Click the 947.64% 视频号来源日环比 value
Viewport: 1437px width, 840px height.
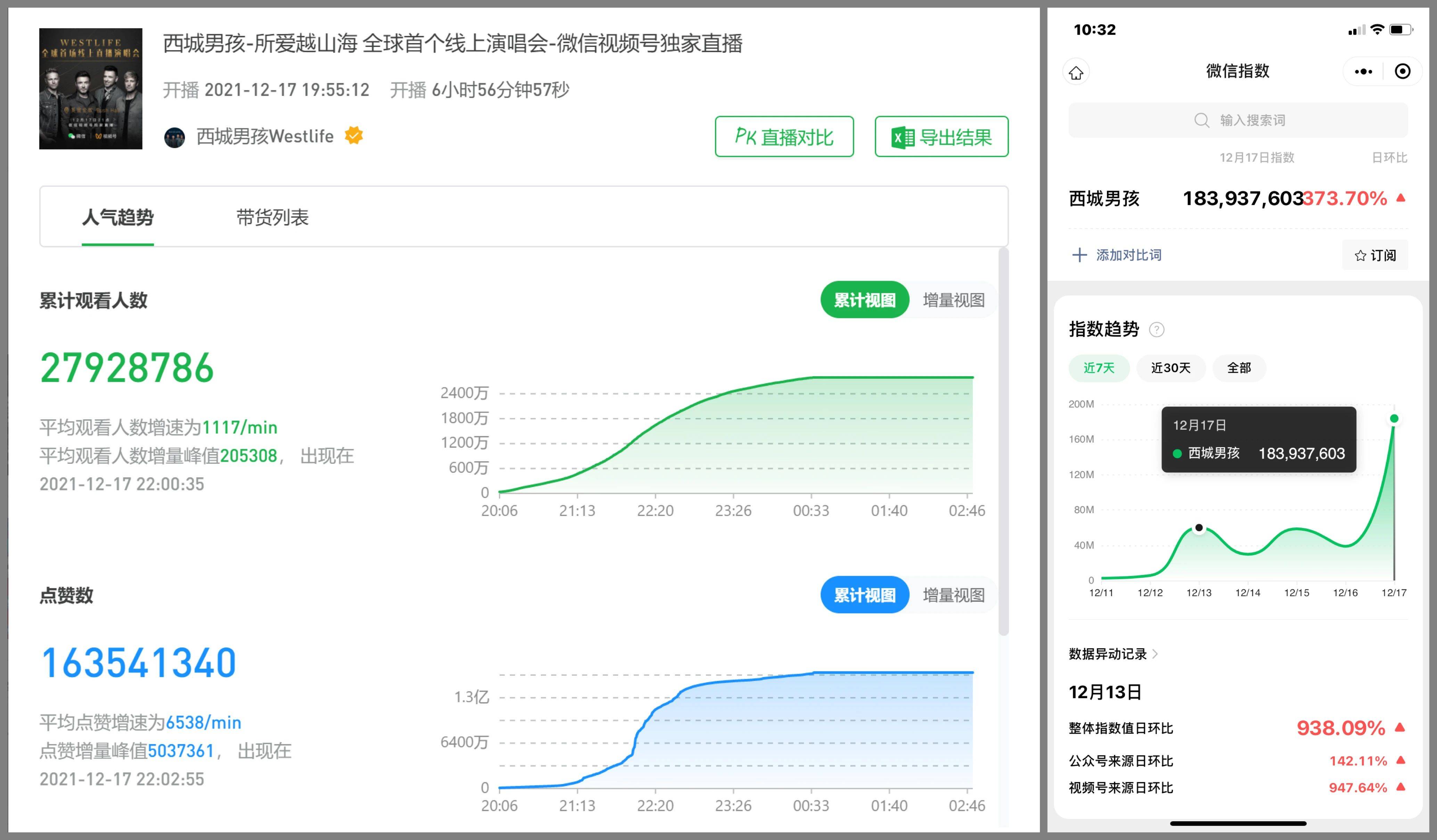1358,788
